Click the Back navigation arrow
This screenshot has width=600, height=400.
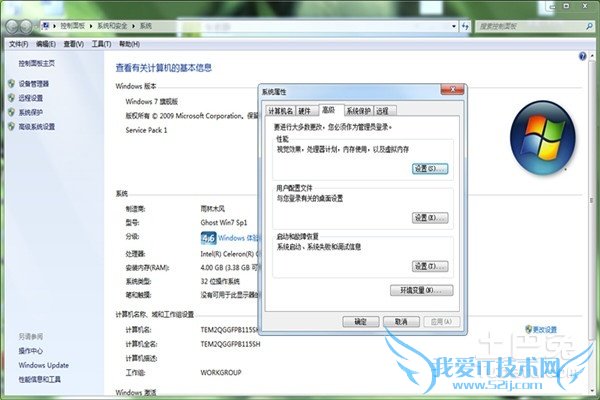pyautogui.click(x=13, y=26)
